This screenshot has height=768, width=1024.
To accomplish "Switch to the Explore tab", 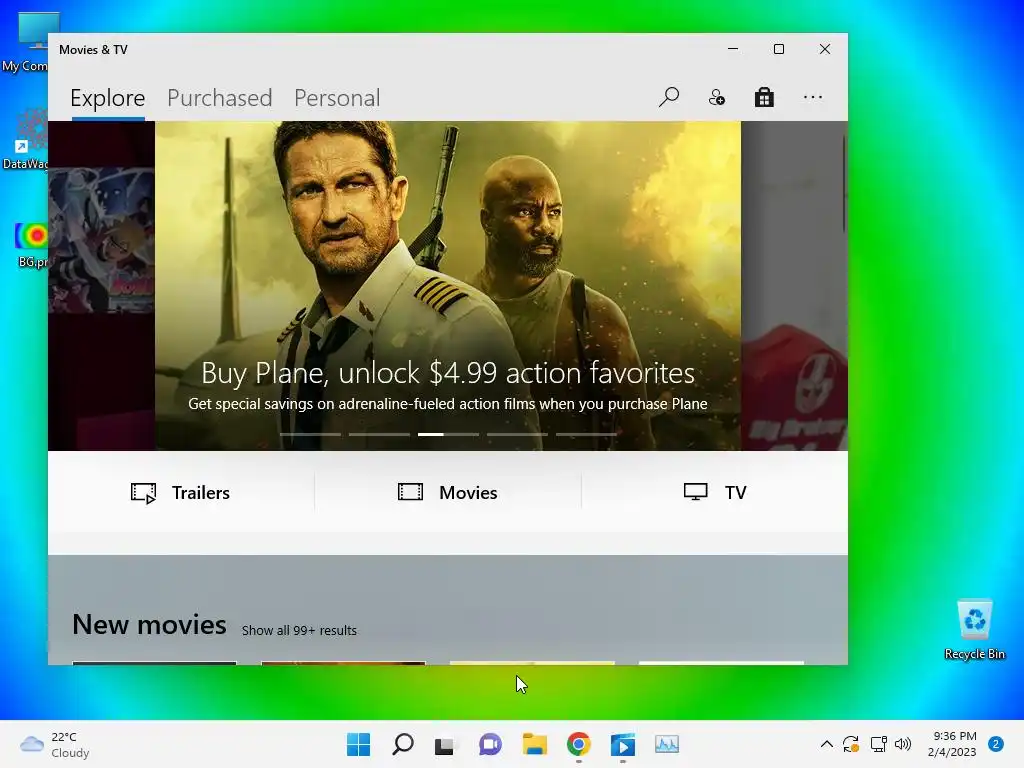I will [108, 98].
